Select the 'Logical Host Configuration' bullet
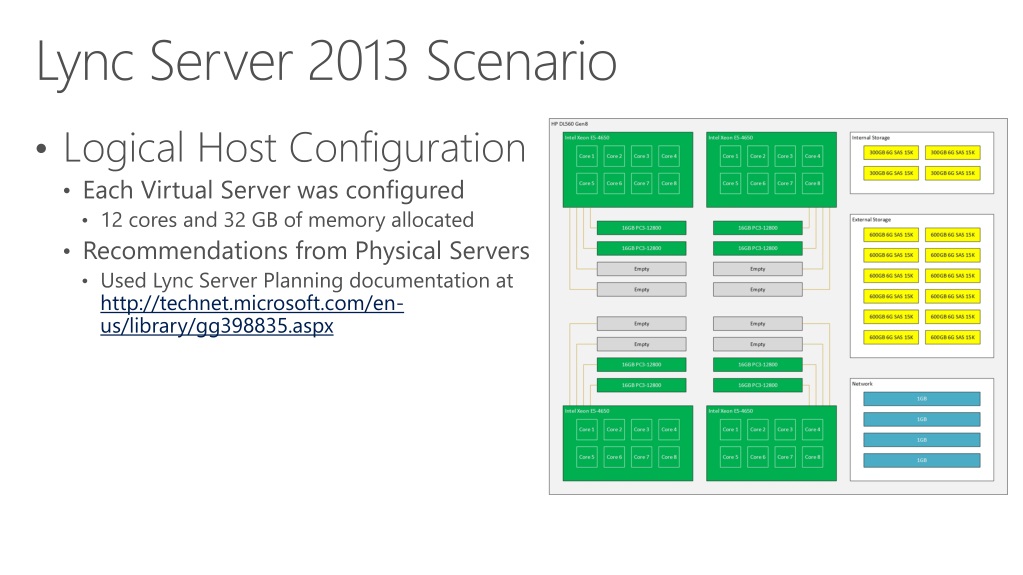Image resolution: width=1023 pixels, height=575 pixels. [294, 148]
